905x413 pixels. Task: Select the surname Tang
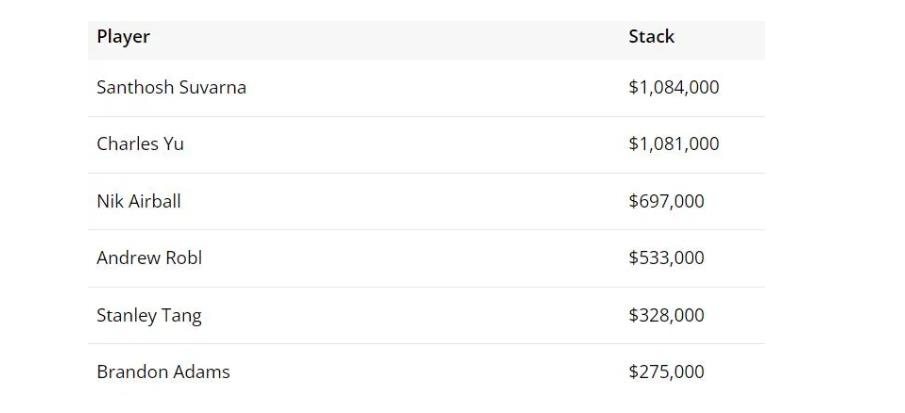[x=182, y=316]
